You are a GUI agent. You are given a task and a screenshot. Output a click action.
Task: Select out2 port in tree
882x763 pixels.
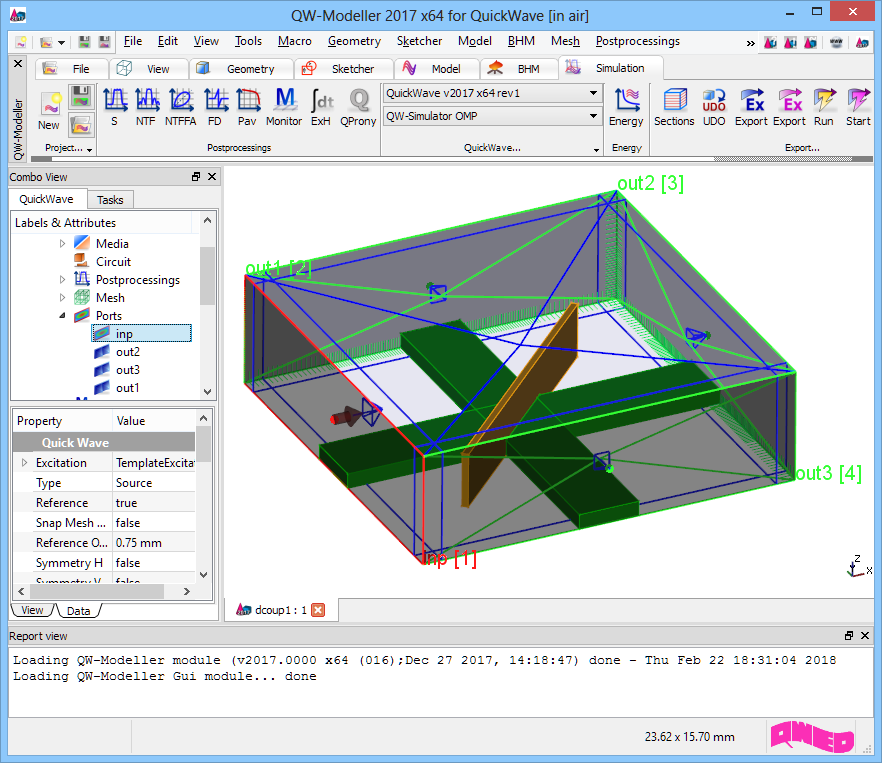pos(127,352)
